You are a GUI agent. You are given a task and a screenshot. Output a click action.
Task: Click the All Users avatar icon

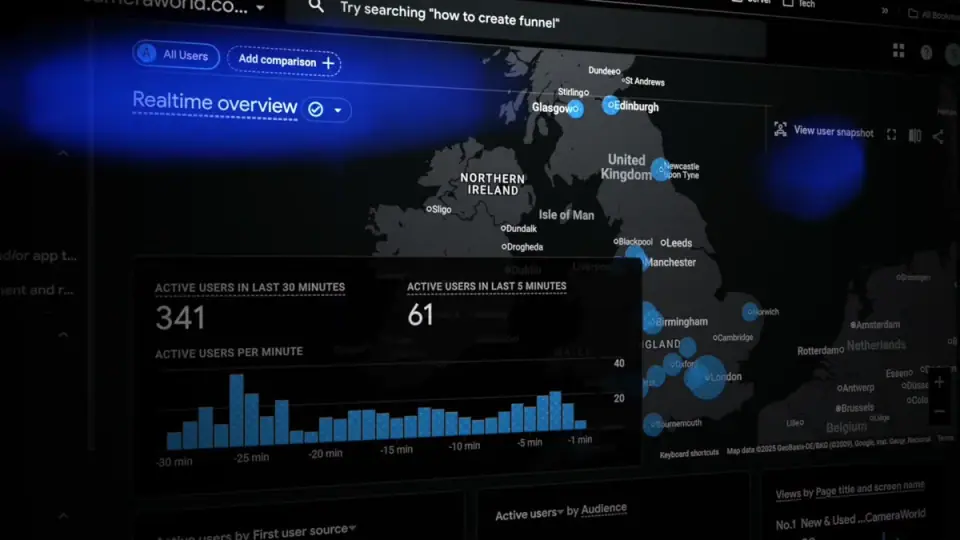click(146, 53)
